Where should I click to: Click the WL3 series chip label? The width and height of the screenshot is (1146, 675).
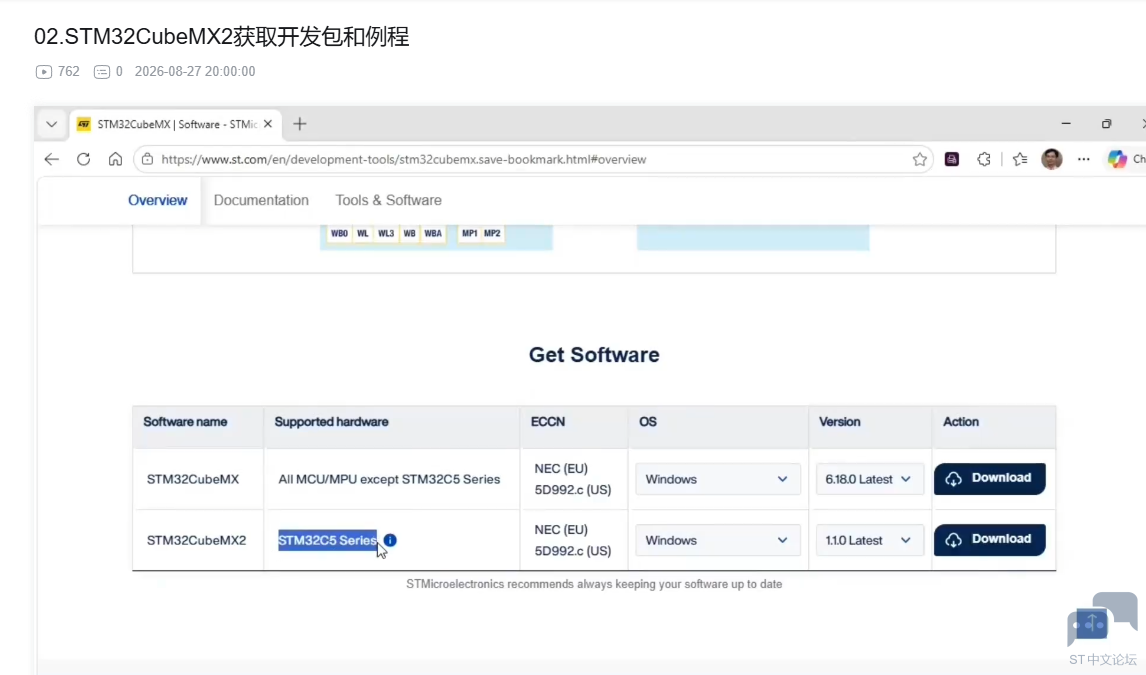[386, 233]
